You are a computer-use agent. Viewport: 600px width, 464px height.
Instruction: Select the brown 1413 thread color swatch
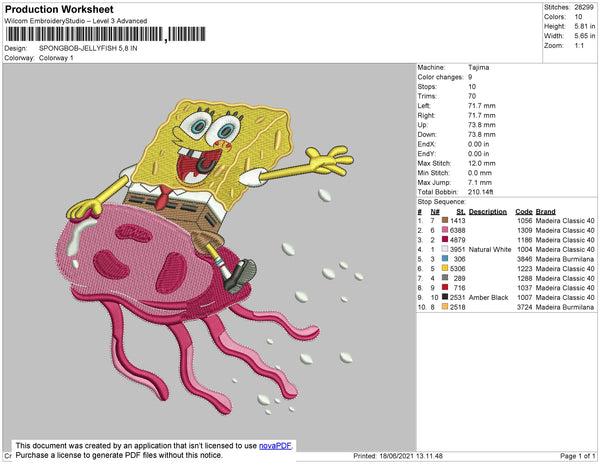tap(445, 220)
